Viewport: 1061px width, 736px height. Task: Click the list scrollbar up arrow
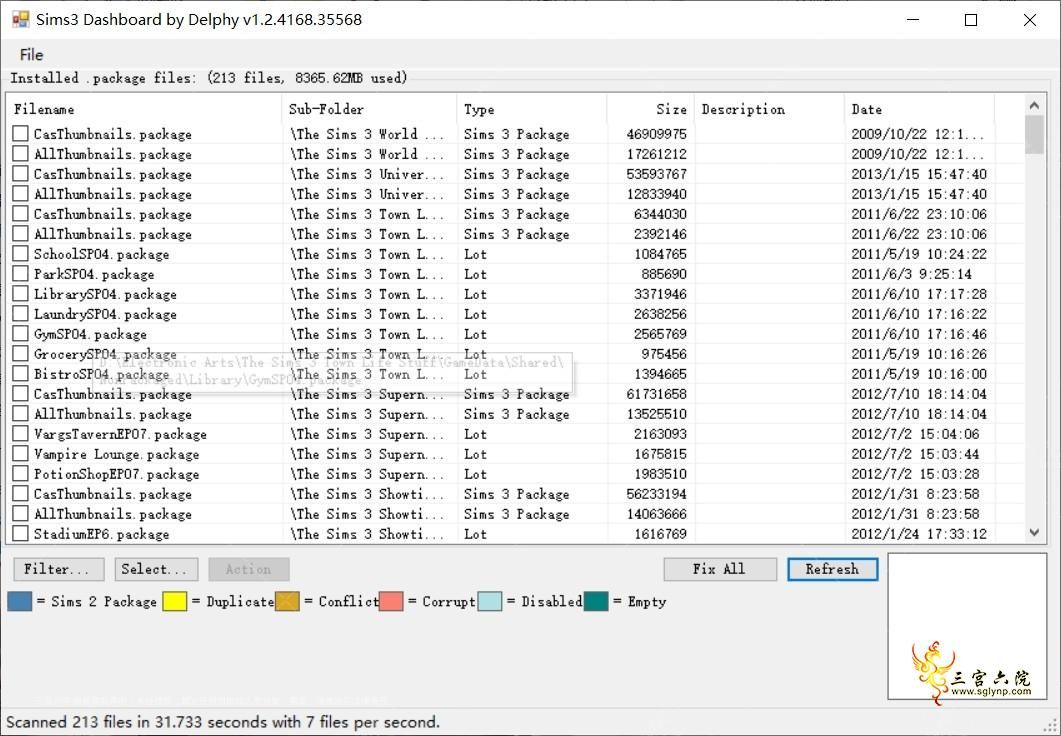pyautogui.click(x=1034, y=106)
